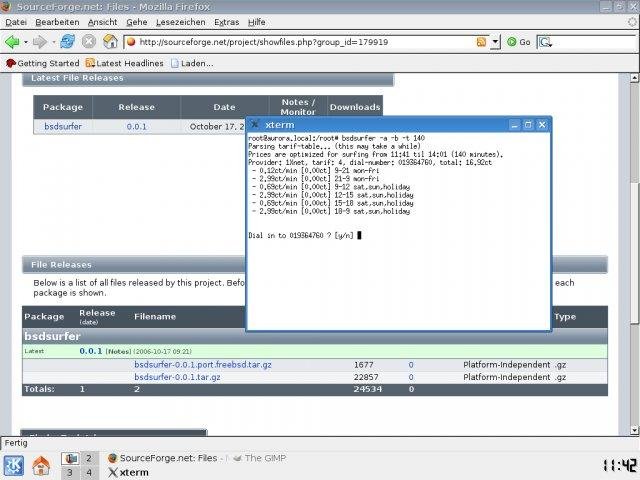Click the page scrollbar down arrow
The image size is (640, 480).
point(634,430)
